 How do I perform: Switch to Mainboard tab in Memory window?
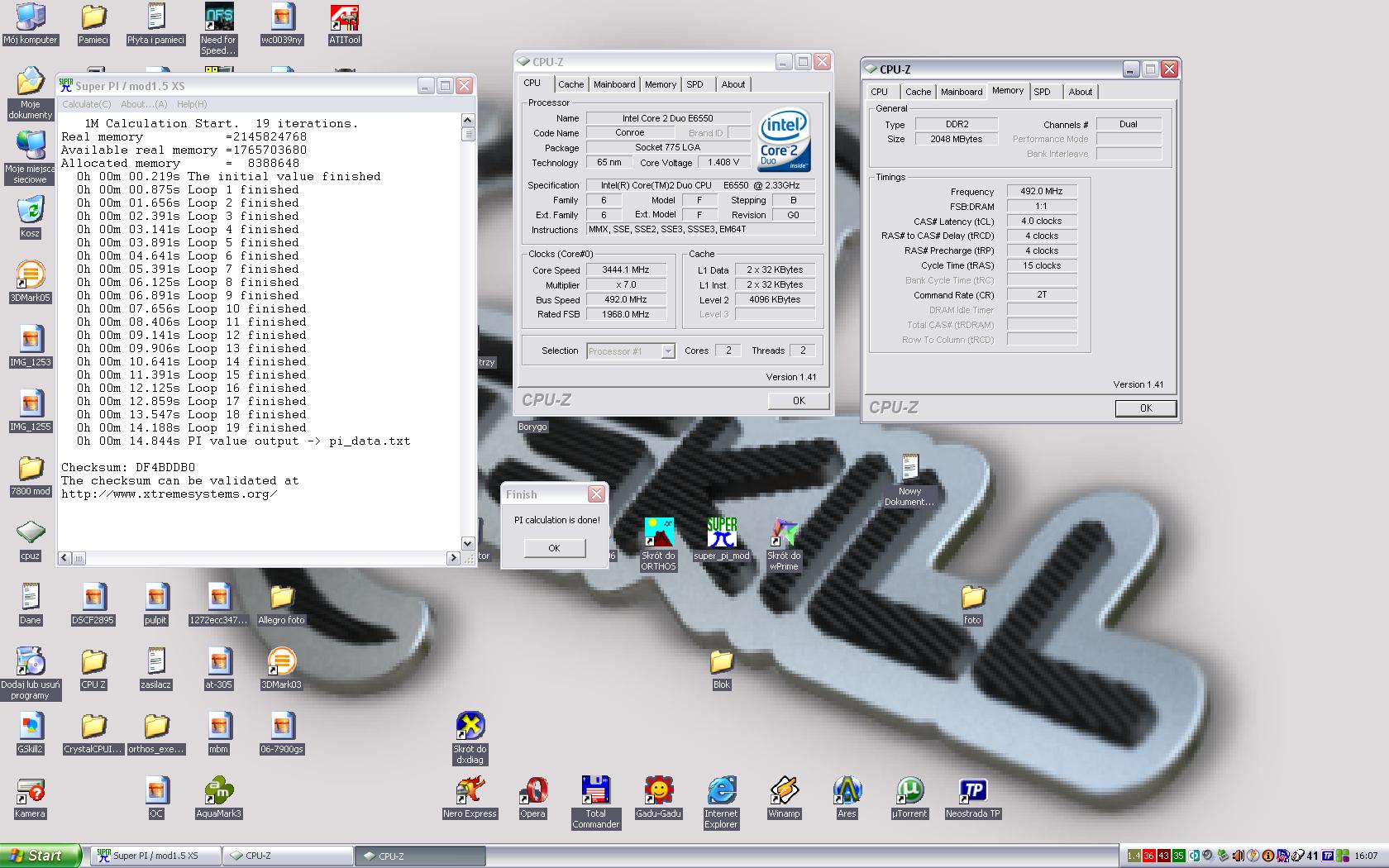click(962, 92)
